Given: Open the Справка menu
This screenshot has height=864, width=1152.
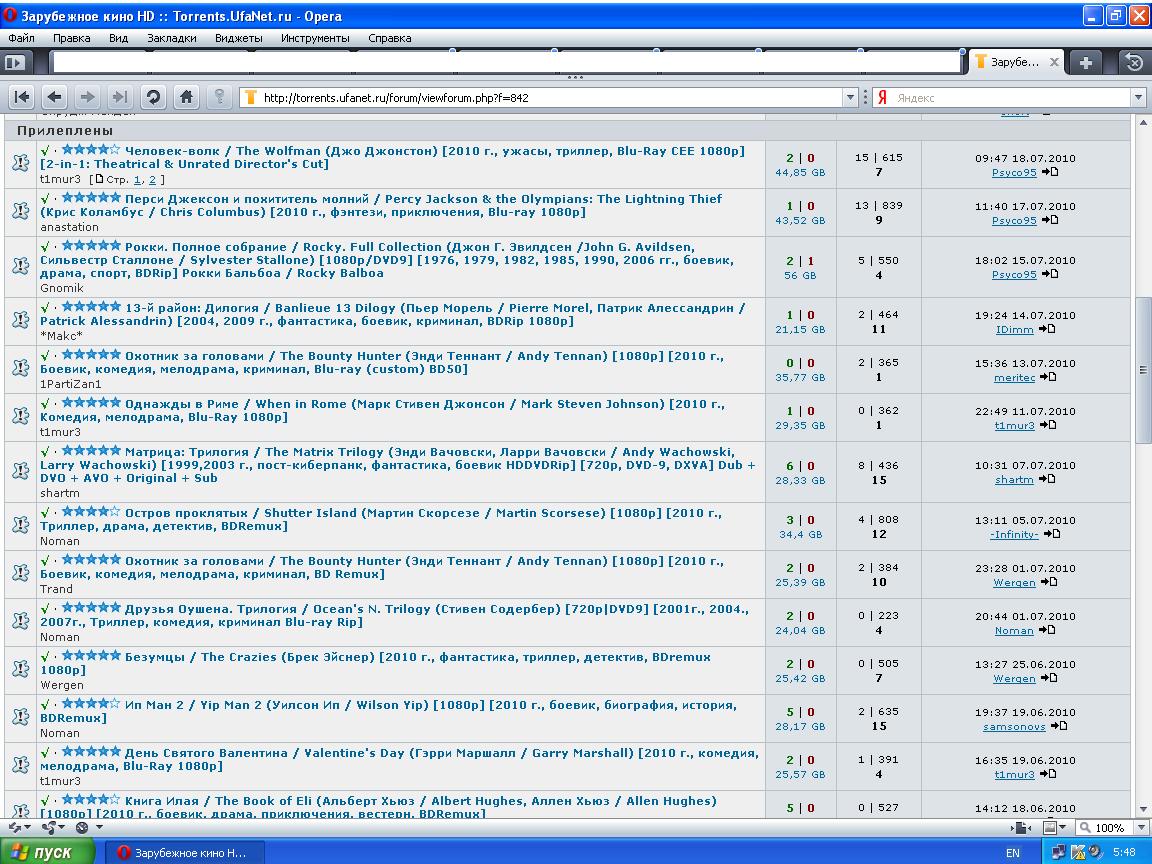Looking at the screenshot, I should [389, 38].
